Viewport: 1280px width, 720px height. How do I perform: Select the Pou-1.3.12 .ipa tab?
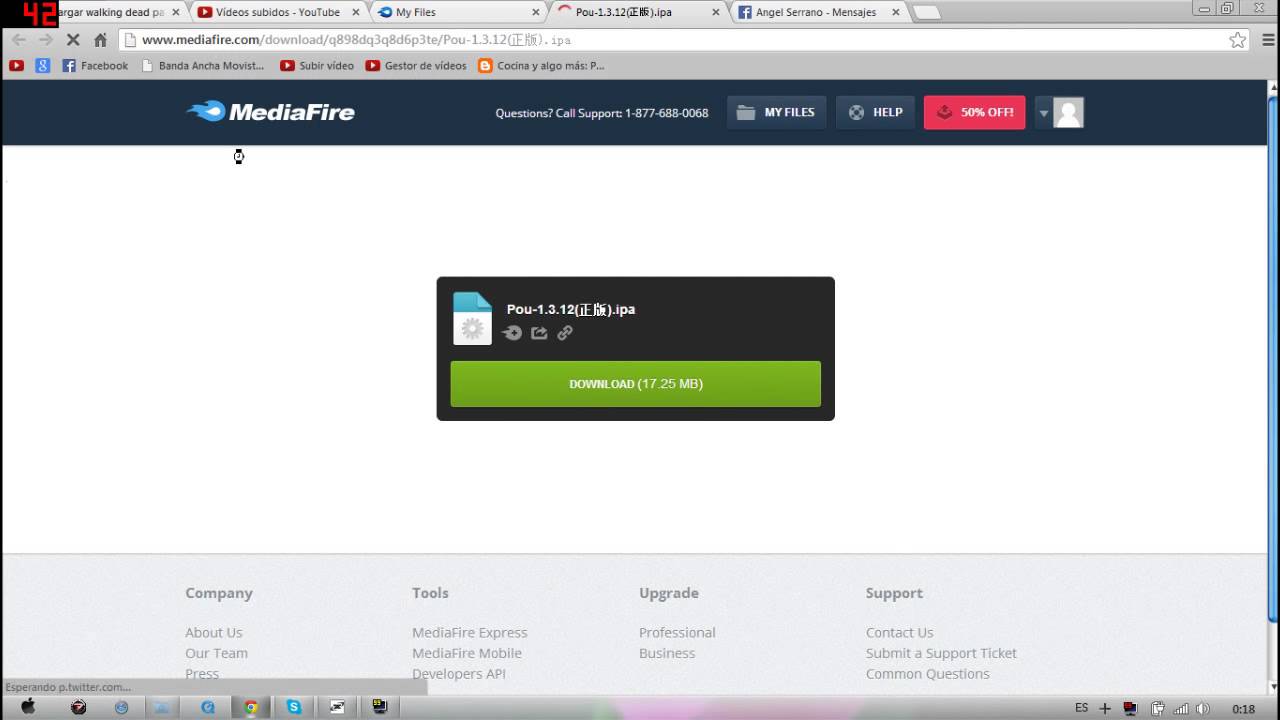coord(638,13)
